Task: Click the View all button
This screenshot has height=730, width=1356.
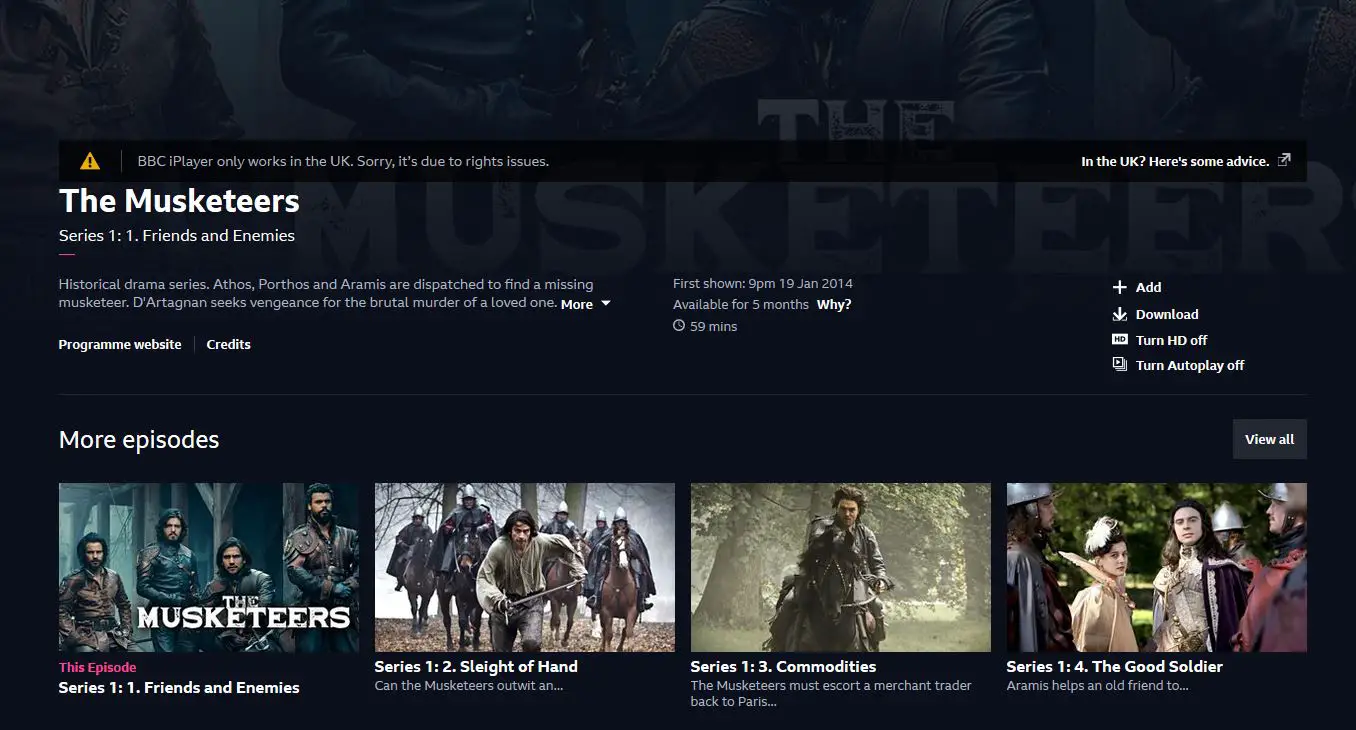Action: [1269, 439]
